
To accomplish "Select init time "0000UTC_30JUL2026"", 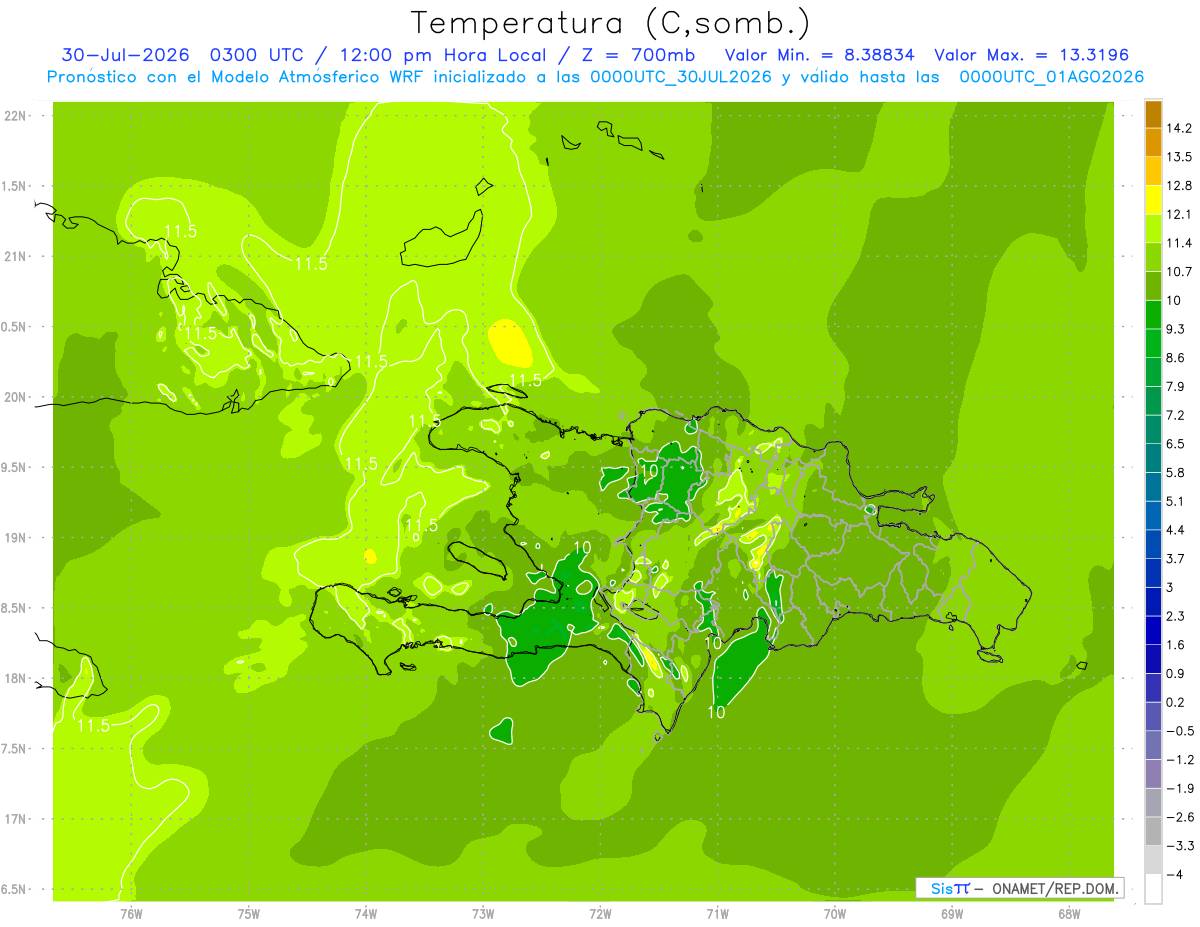I will click(x=681, y=77).
